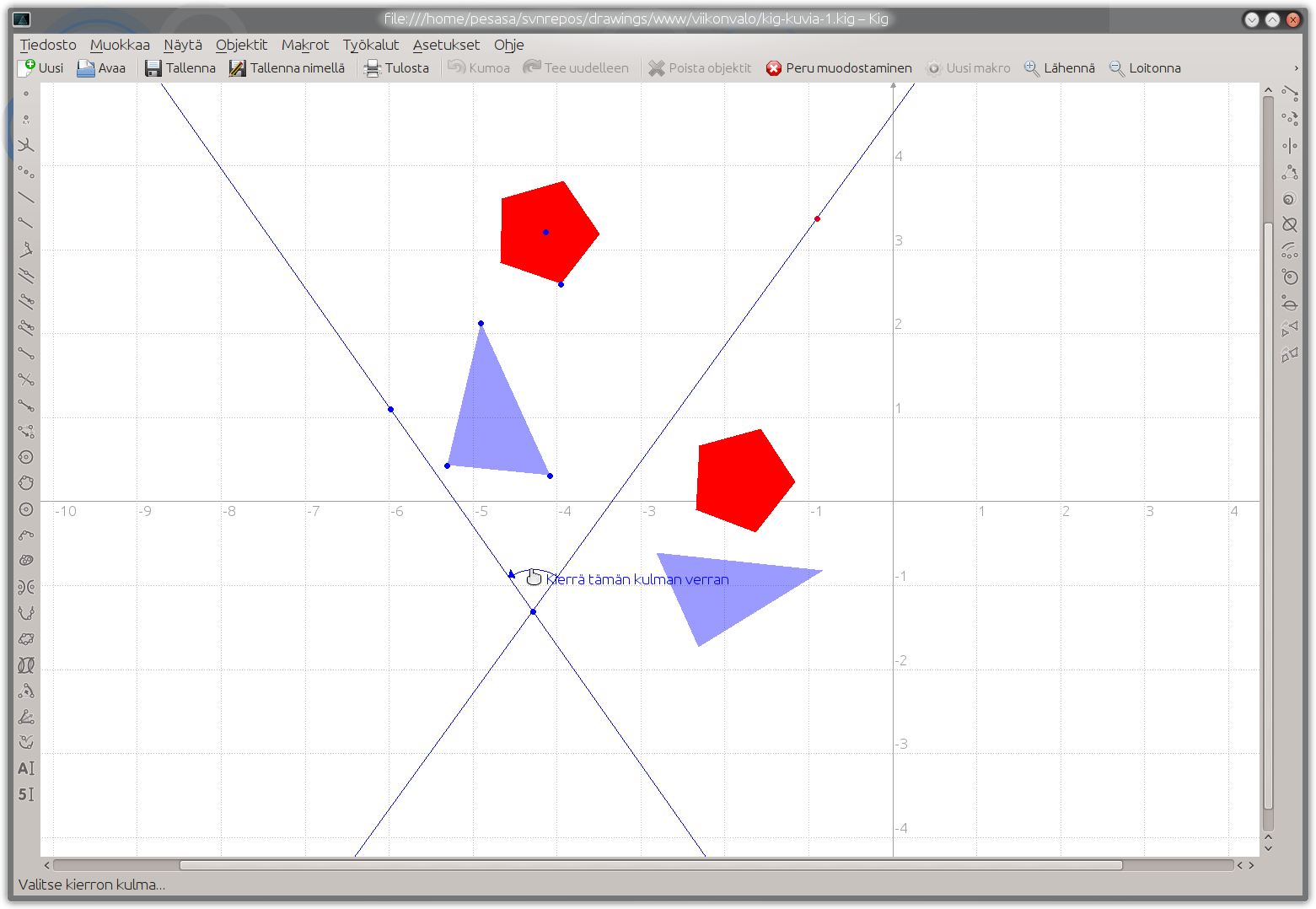Select the circle by three points tool
Screen dimensions: 1316x909
coord(26,483)
